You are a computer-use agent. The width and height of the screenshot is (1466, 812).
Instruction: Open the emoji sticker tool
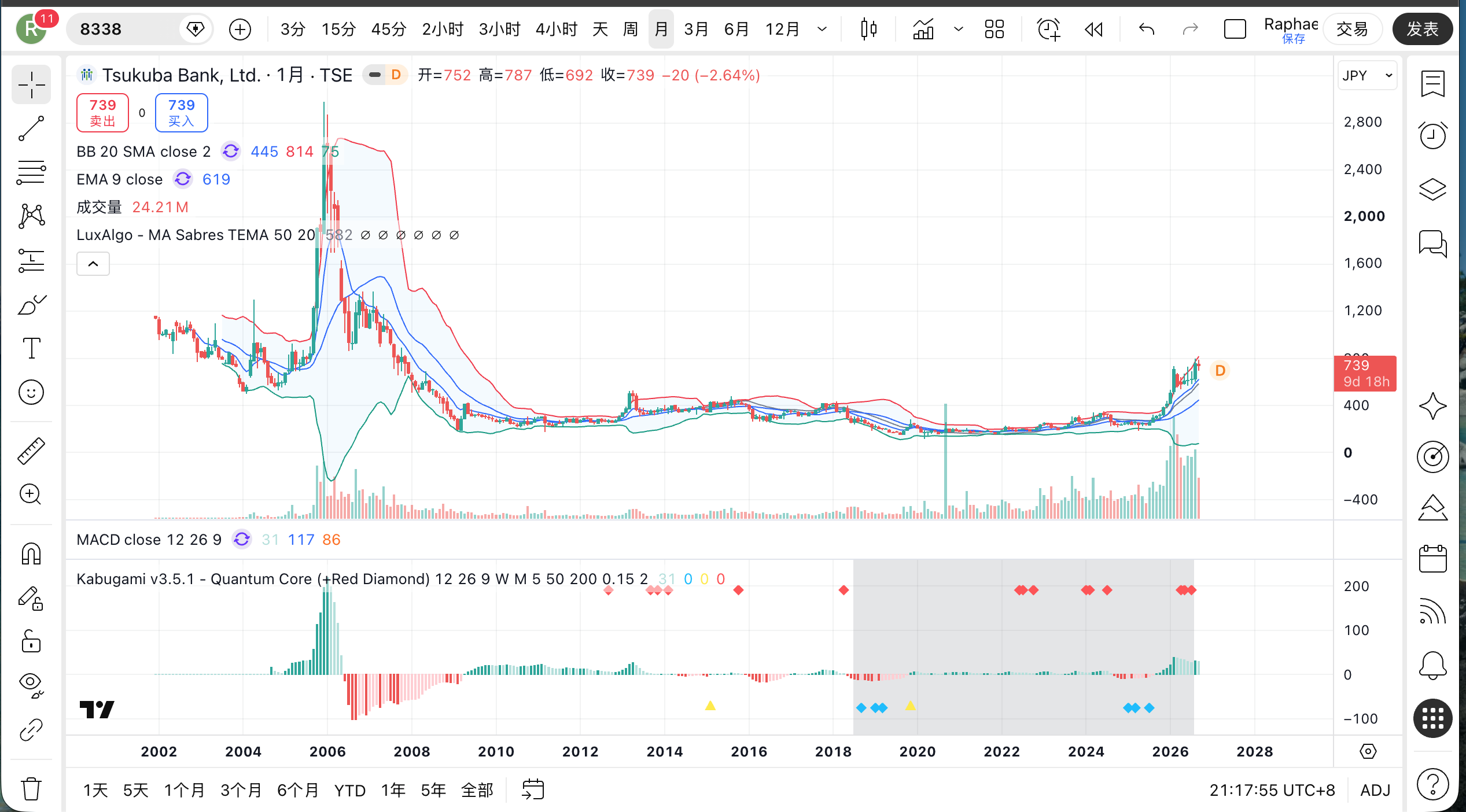point(31,392)
